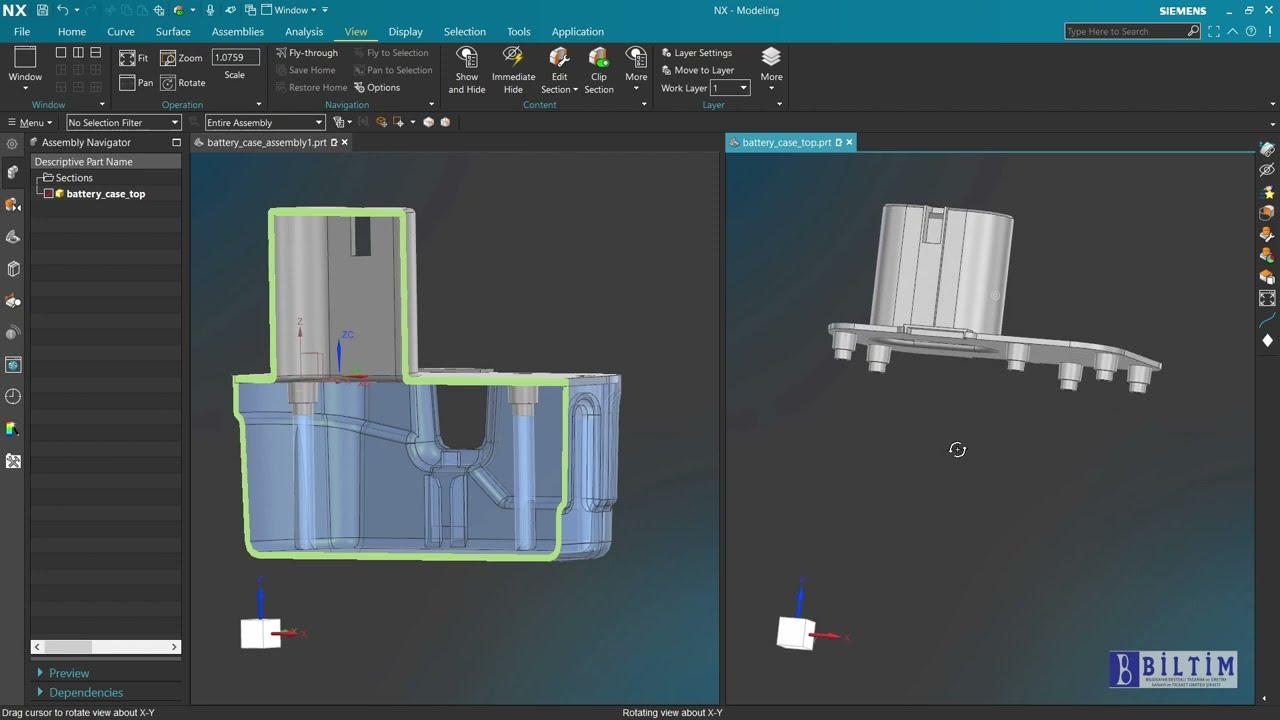
Task: Click the Edit Section icon
Action: (x=559, y=57)
